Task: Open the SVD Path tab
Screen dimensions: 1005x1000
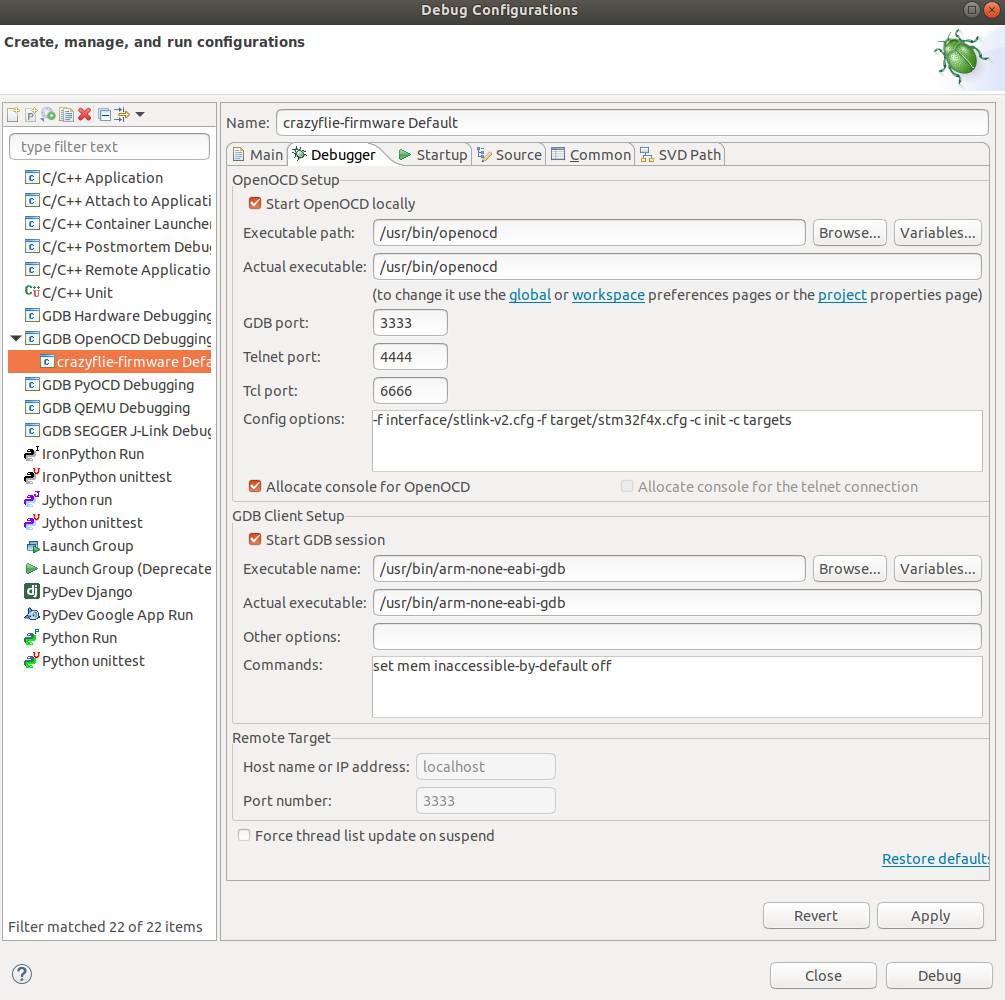Action: point(680,154)
